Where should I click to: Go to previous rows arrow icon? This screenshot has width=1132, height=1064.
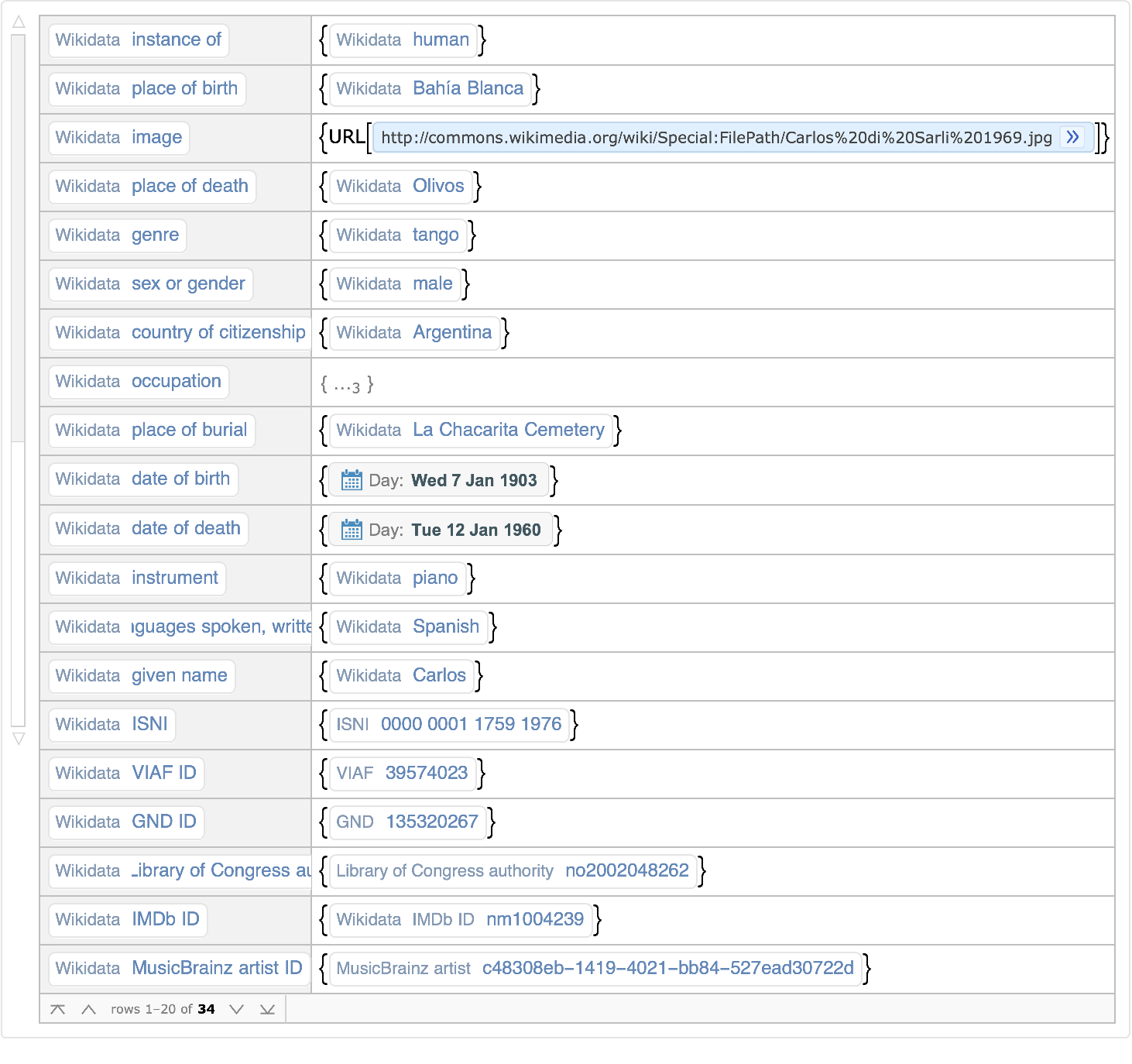(x=88, y=1009)
